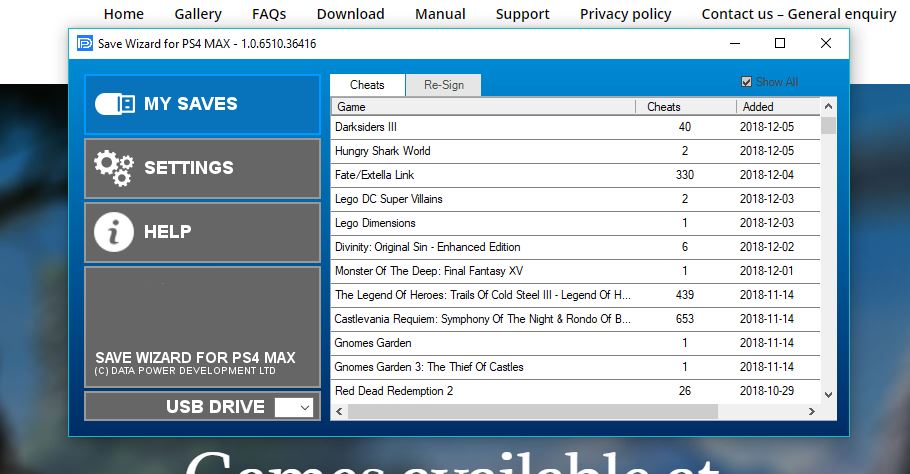Sort by the Cheats column header
Image resolution: width=910 pixels, height=474 pixels.
[x=685, y=107]
